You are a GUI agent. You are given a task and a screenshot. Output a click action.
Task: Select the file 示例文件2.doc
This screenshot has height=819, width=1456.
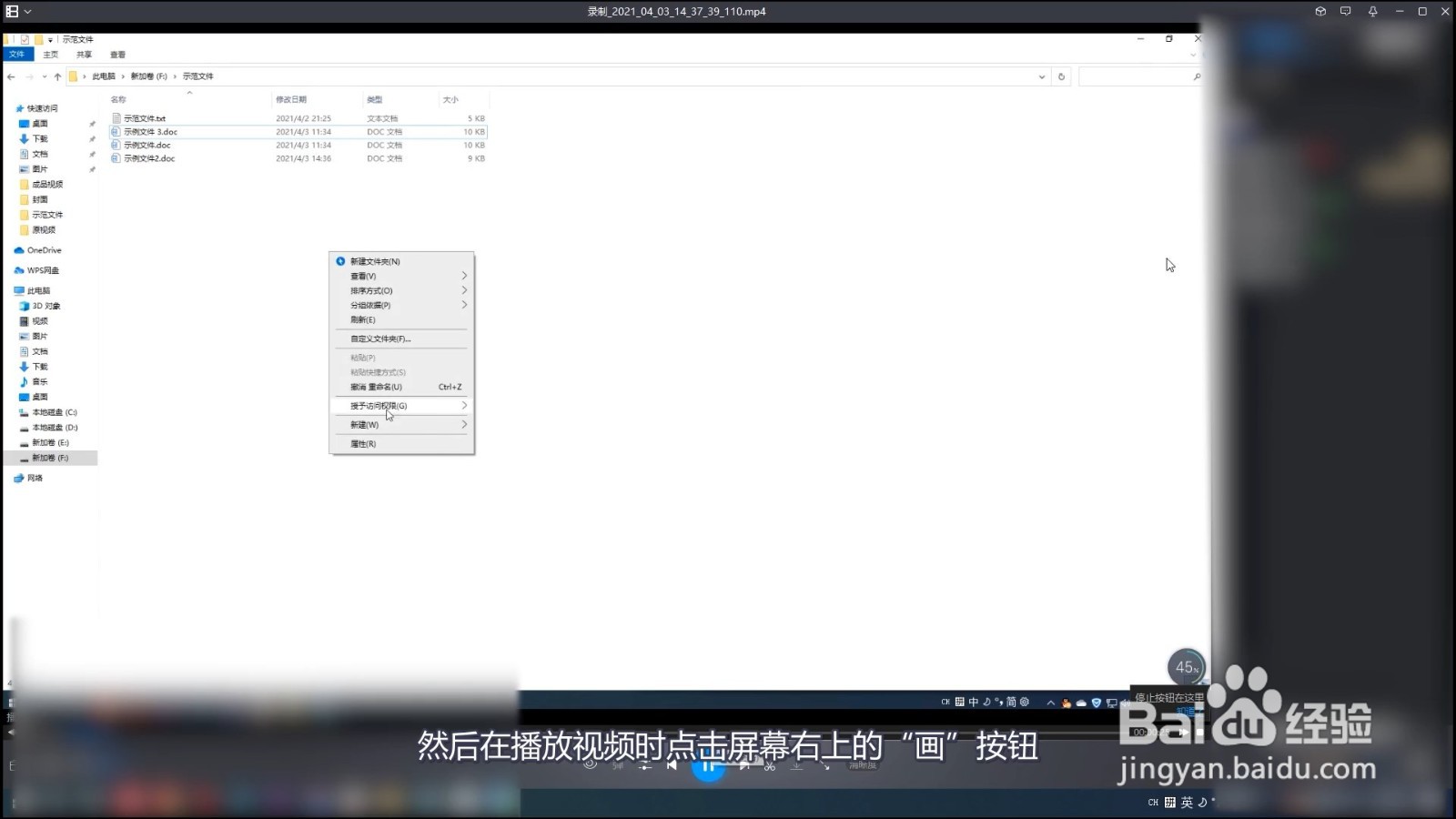point(149,158)
